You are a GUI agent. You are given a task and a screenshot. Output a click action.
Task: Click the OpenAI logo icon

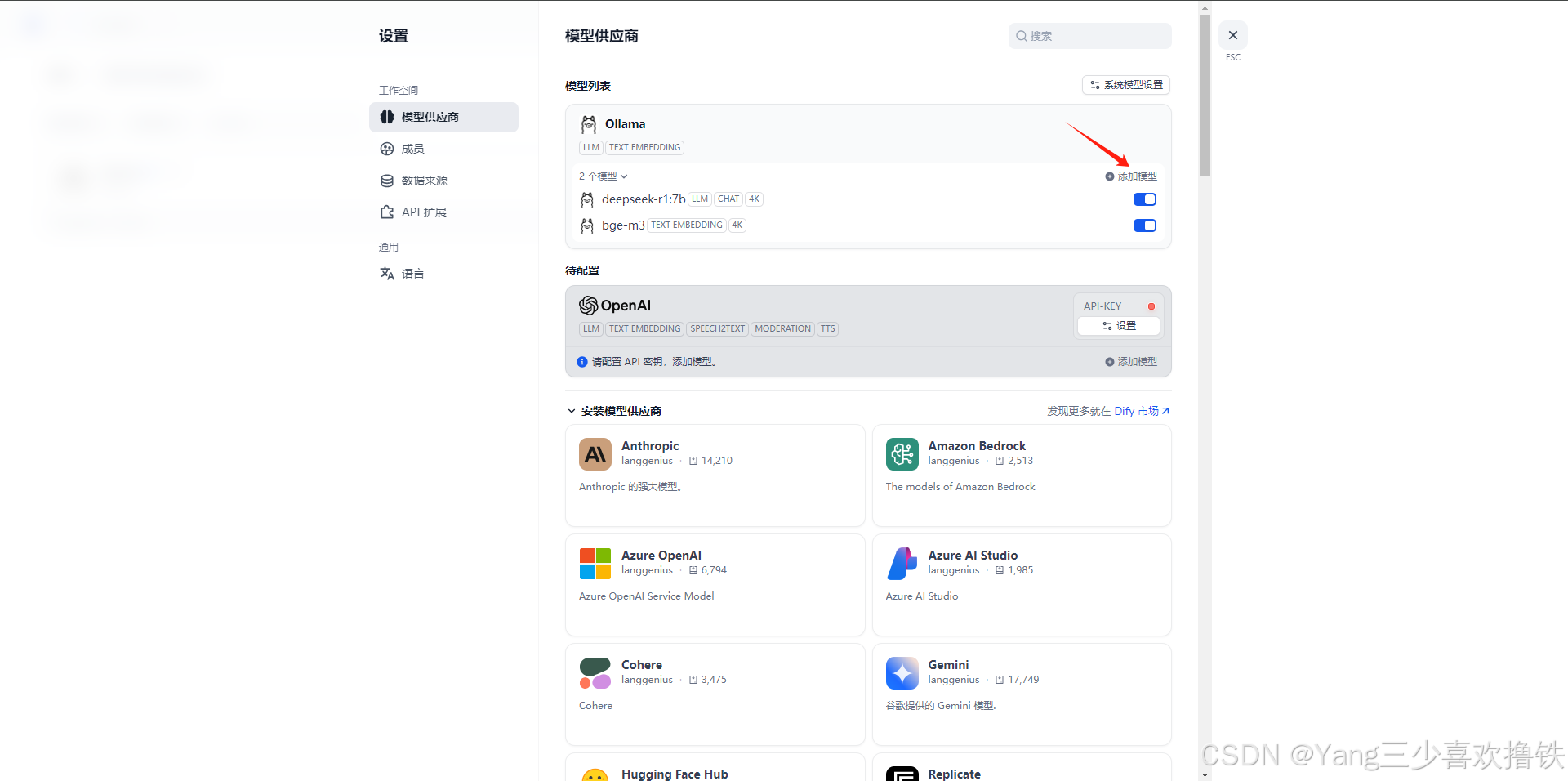pyautogui.click(x=588, y=306)
